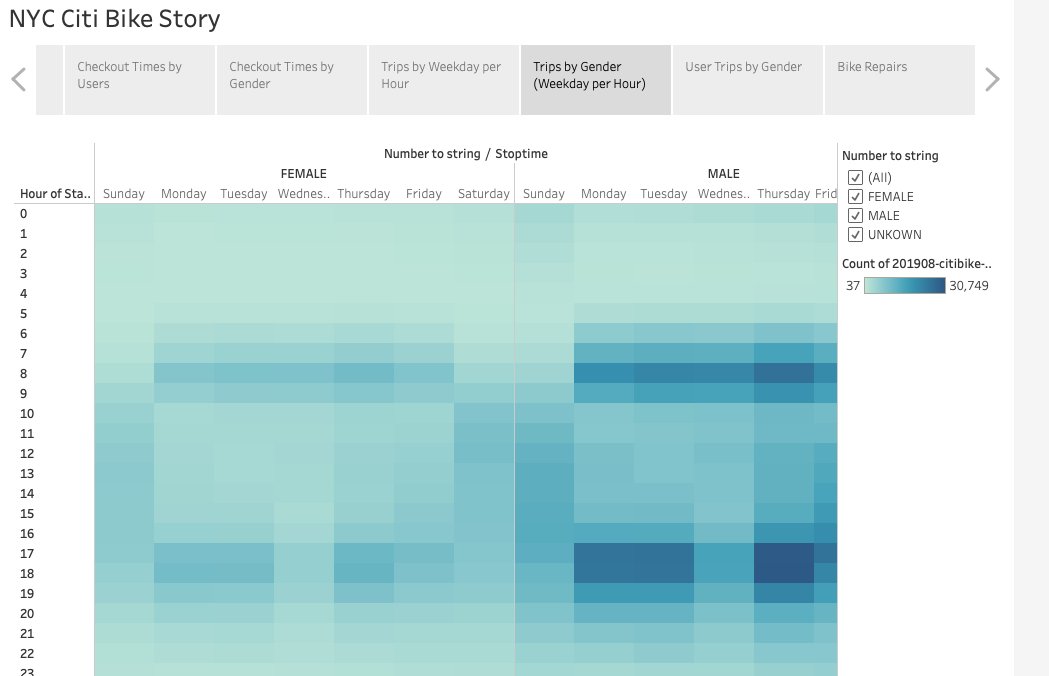The width and height of the screenshot is (1049, 676).
Task: Select Trips by Gender (Weekday per Hour) tab
Action: [595, 80]
